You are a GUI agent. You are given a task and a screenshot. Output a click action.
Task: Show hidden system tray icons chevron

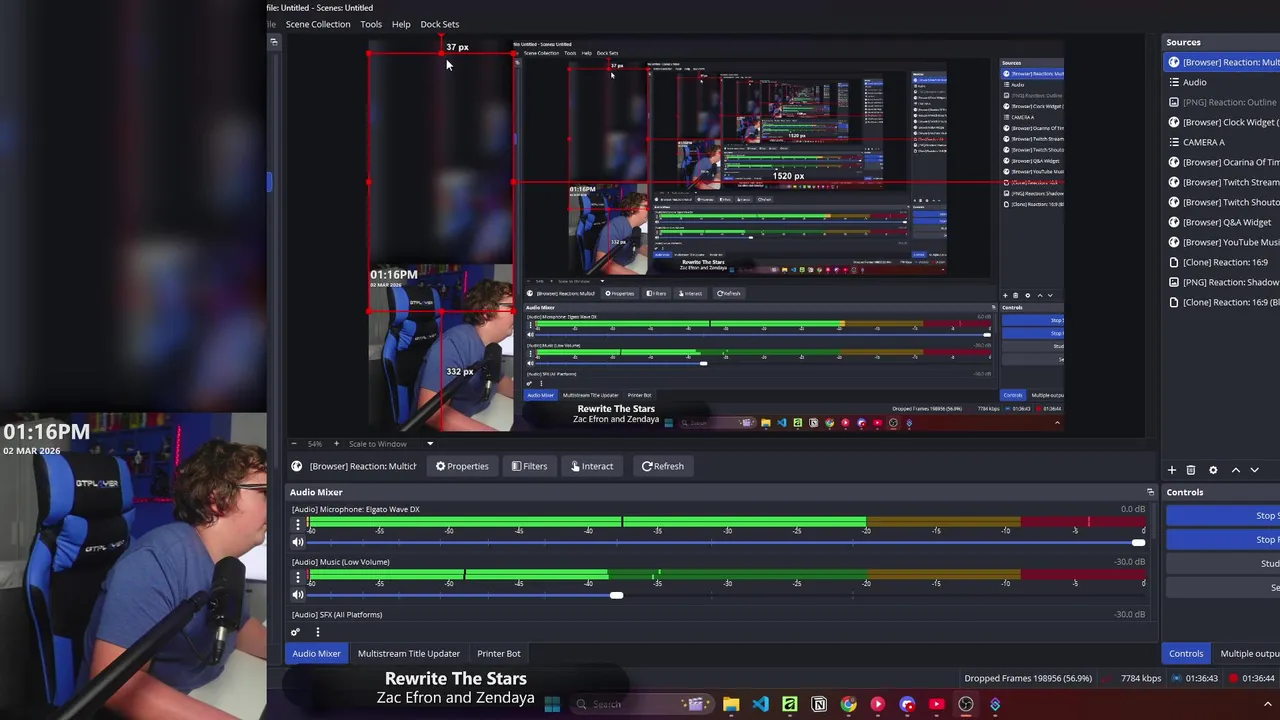(1268, 704)
